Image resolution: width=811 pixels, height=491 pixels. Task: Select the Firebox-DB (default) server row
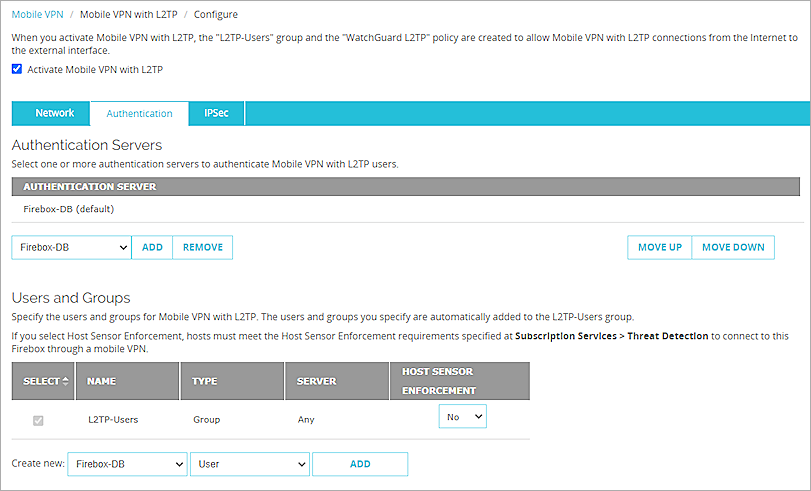click(69, 209)
